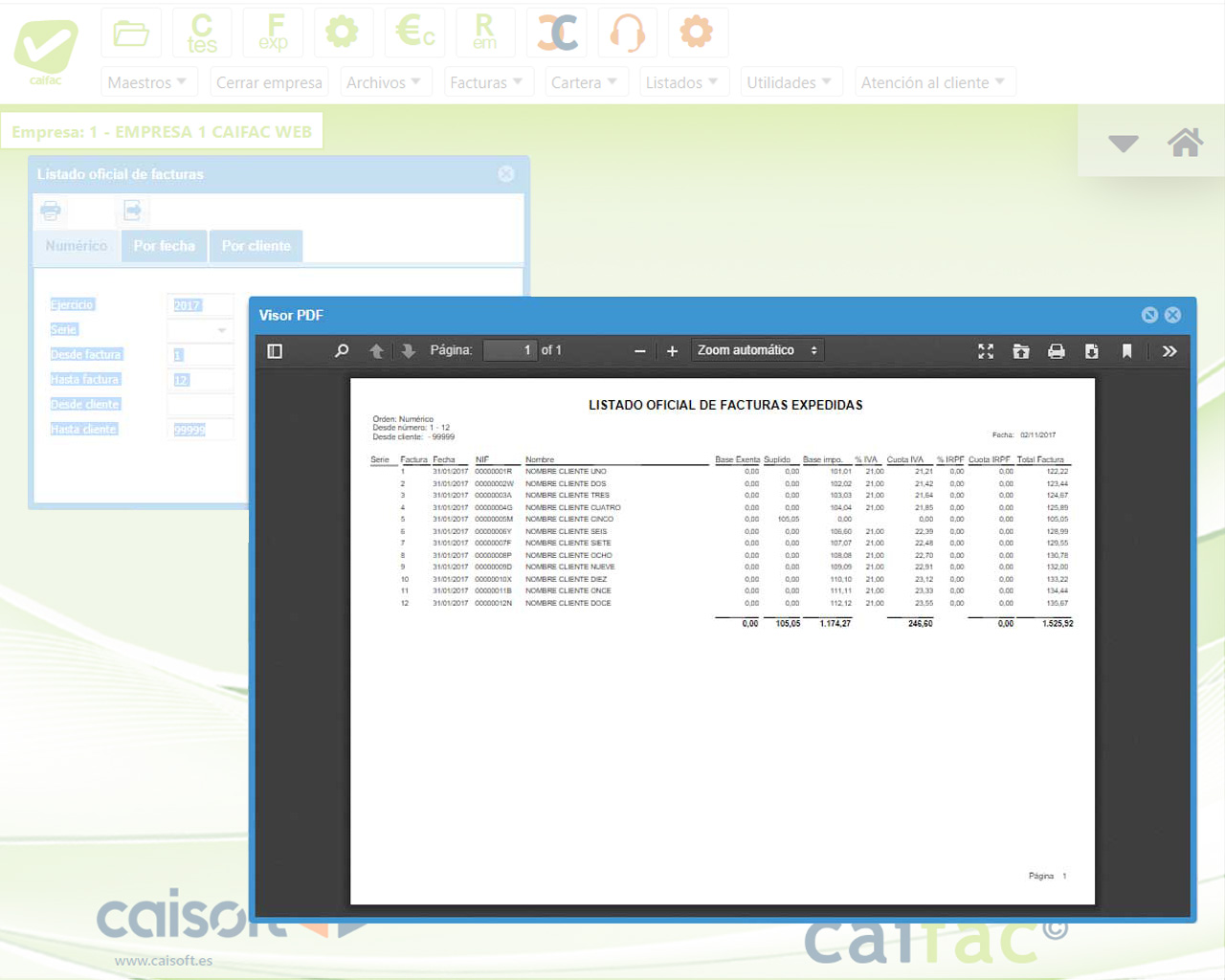This screenshot has width=1225, height=980.
Task: Print the PDF document
Action: pos(1057,351)
